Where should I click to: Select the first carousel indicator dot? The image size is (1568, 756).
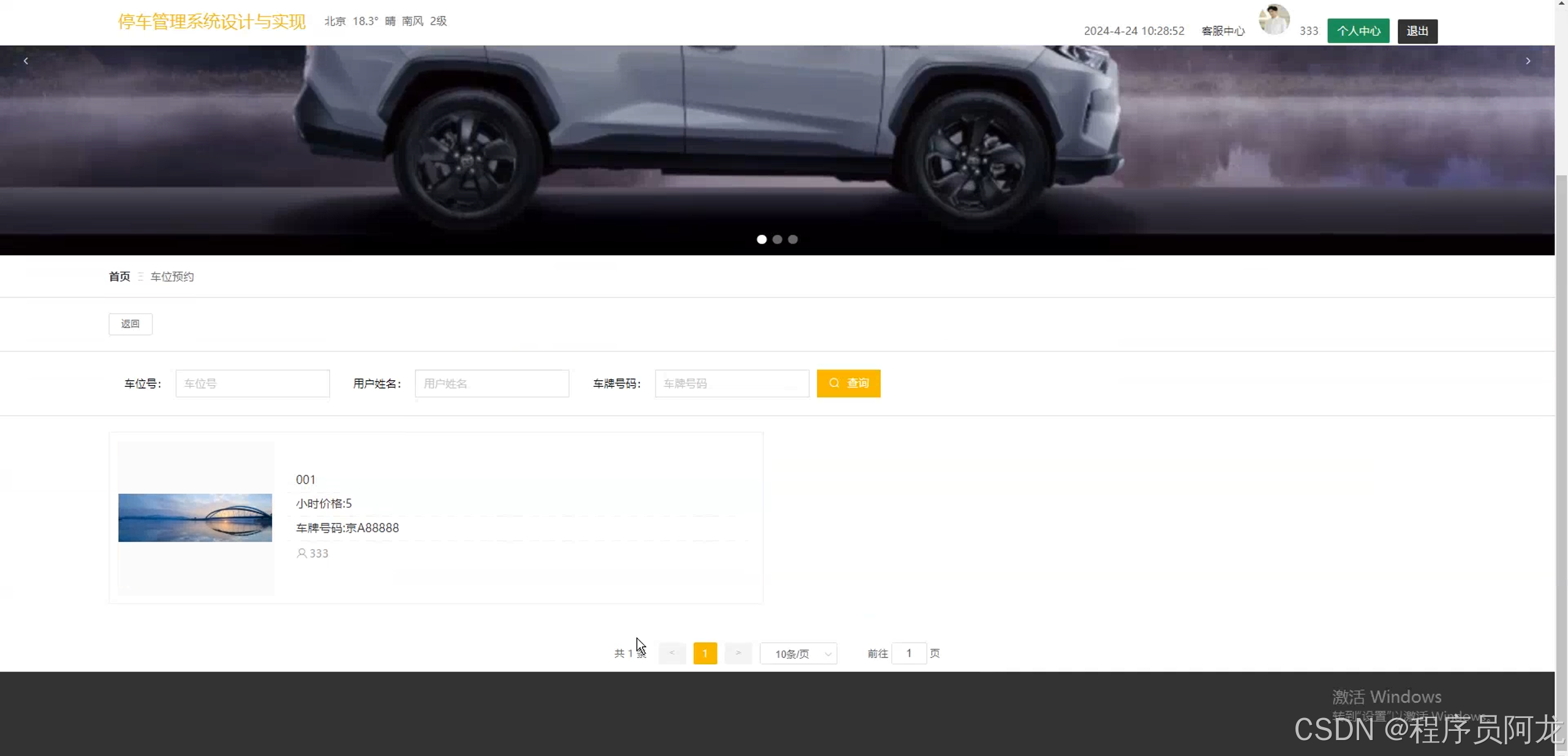(761, 239)
